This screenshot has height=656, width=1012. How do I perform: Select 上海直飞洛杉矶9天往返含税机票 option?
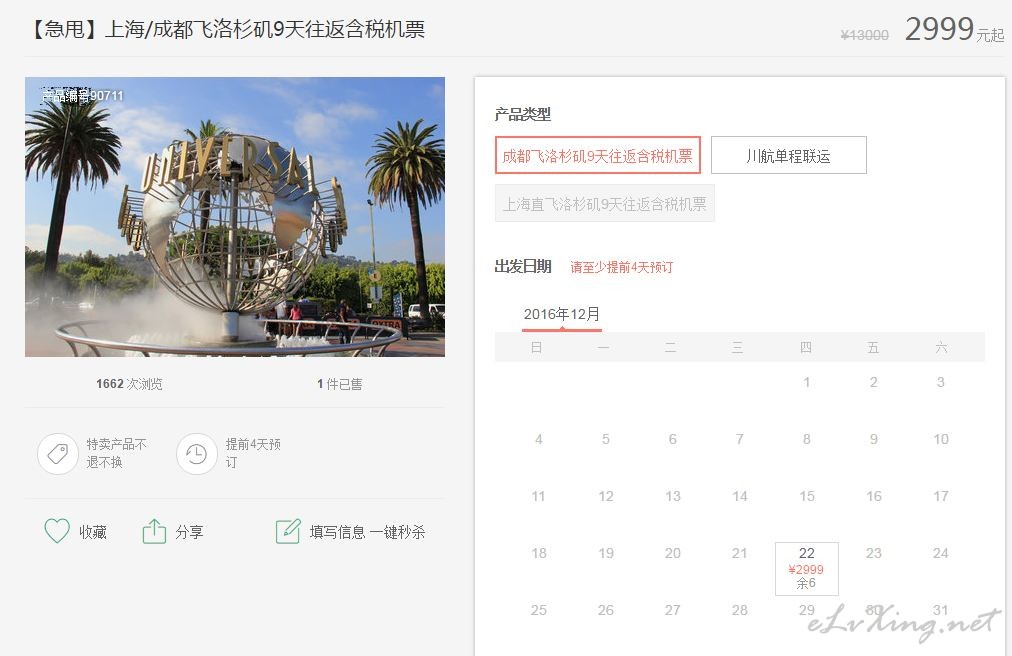tap(605, 203)
